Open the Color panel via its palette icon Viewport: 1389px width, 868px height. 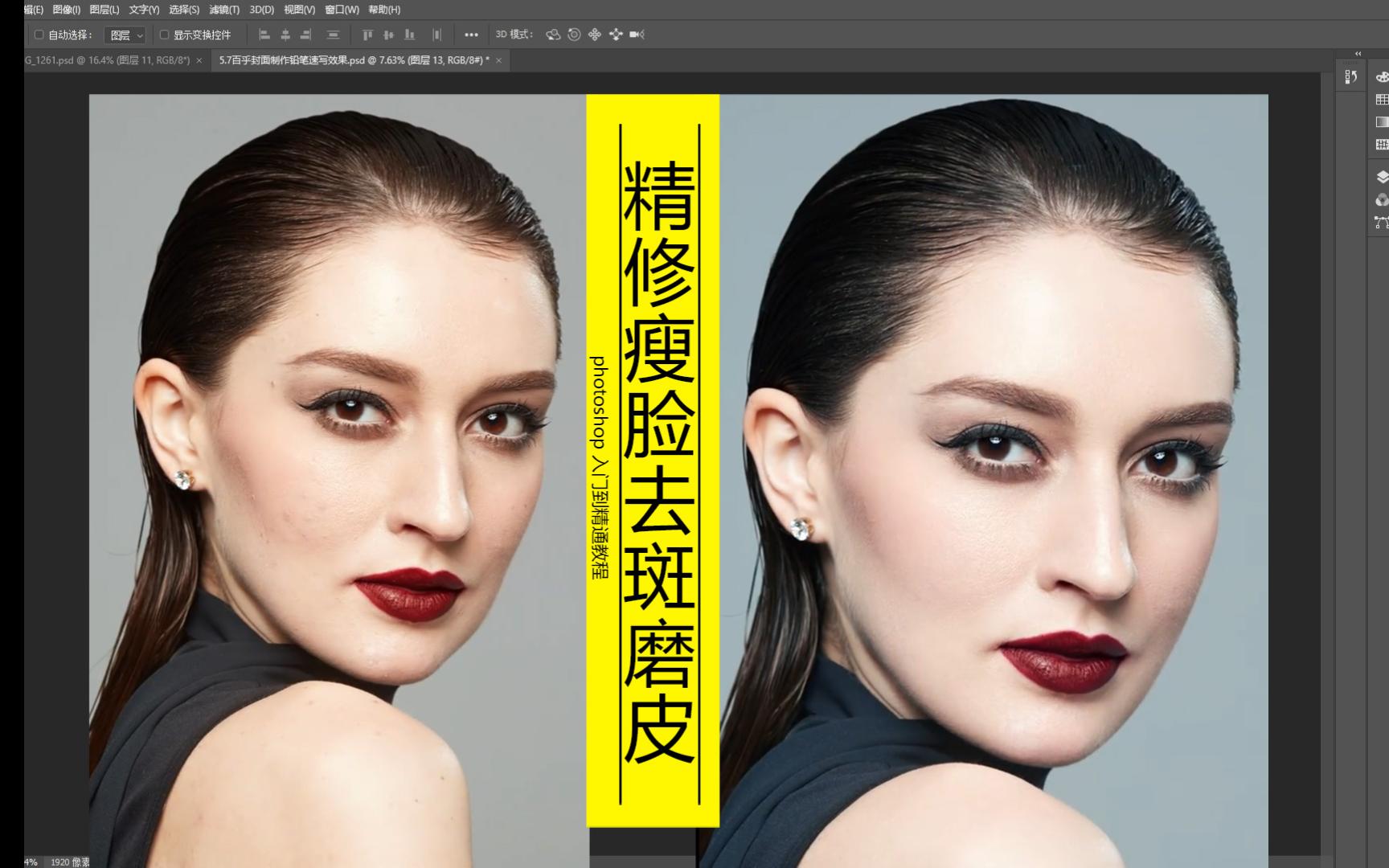pos(1382,77)
